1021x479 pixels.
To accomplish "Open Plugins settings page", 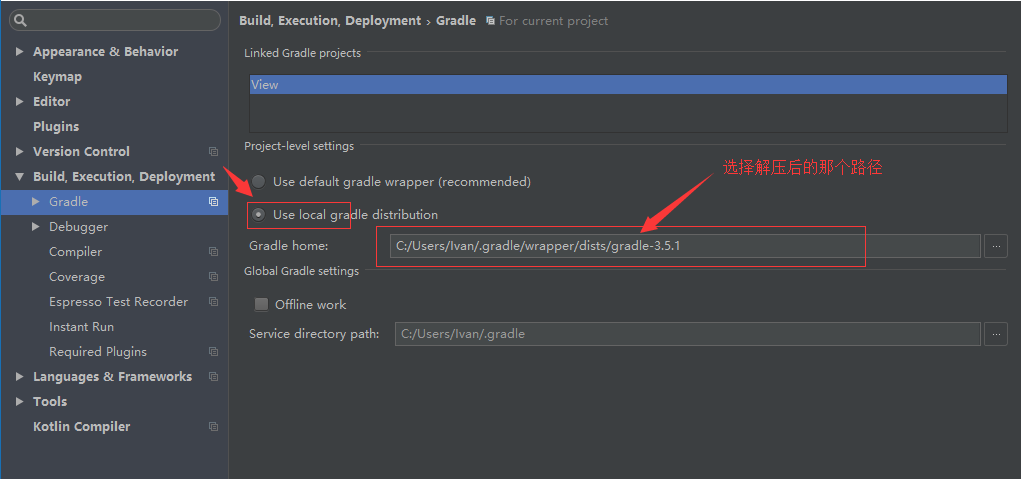I will point(56,126).
